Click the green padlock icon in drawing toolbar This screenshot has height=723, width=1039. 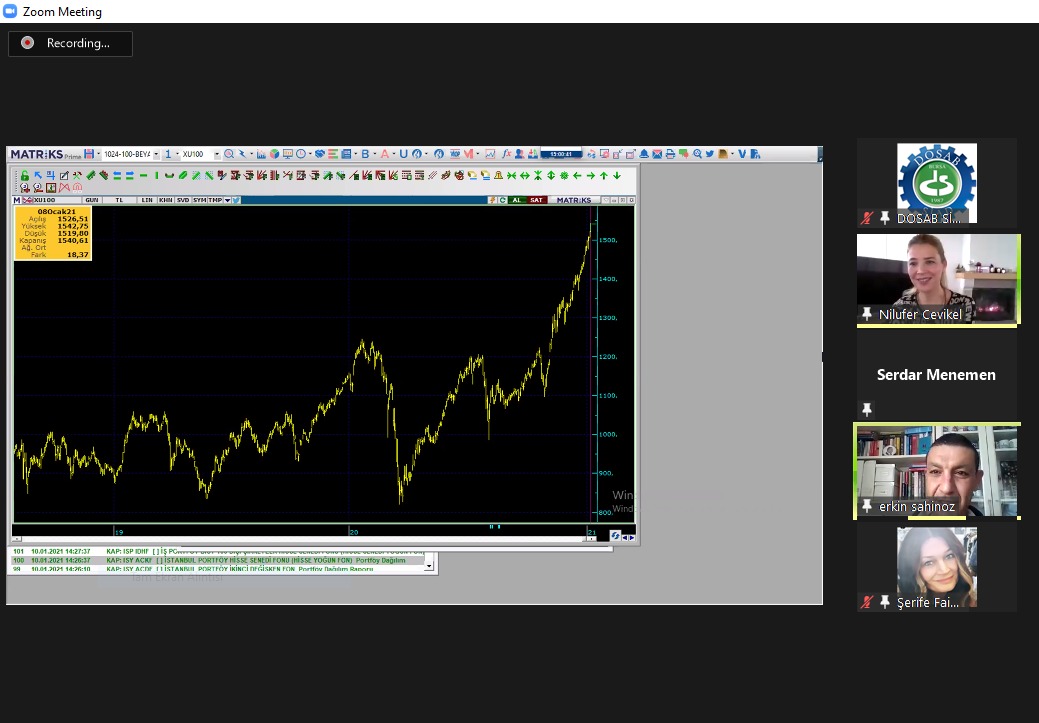point(25,176)
